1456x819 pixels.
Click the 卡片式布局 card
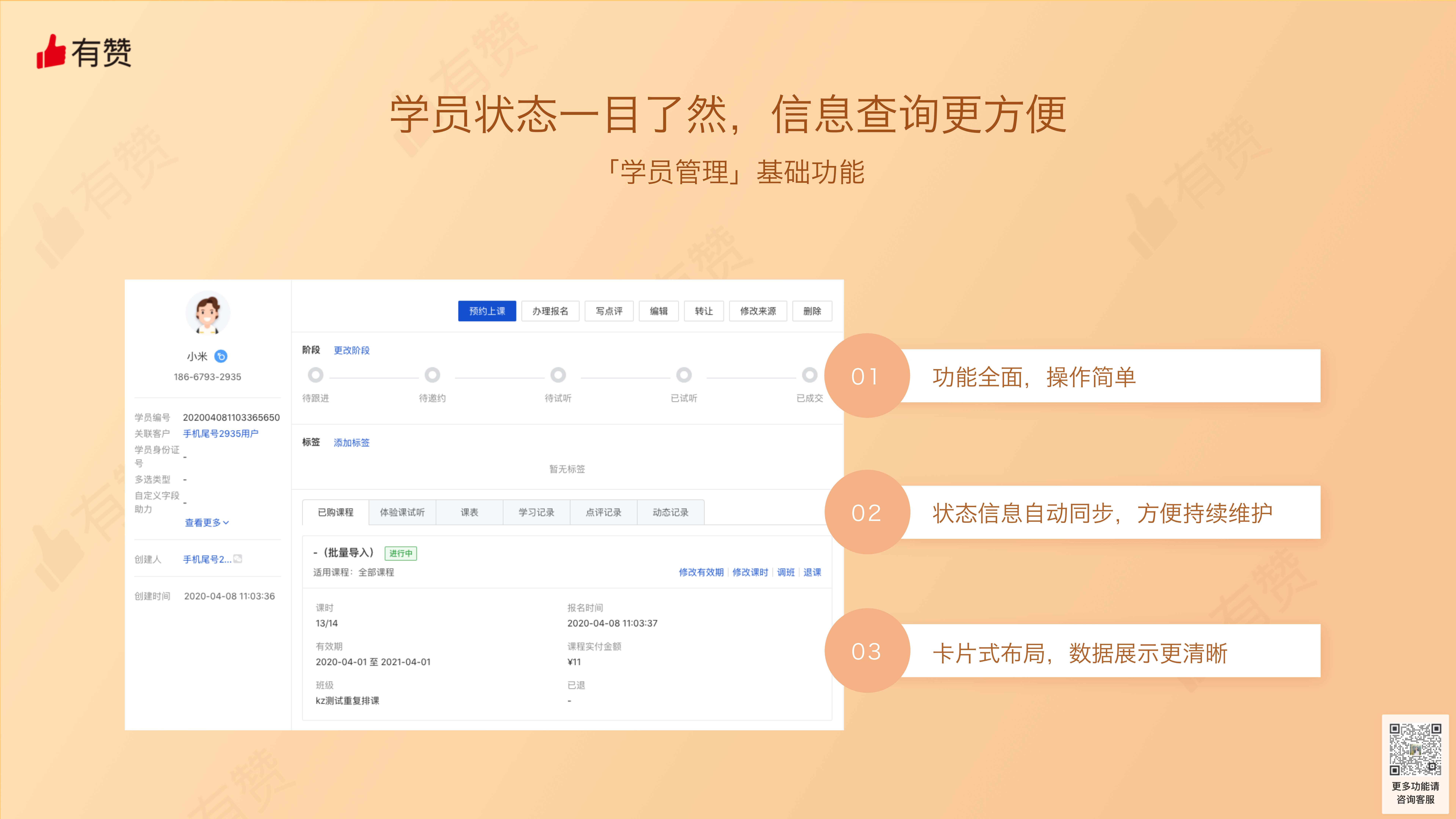point(1111,651)
